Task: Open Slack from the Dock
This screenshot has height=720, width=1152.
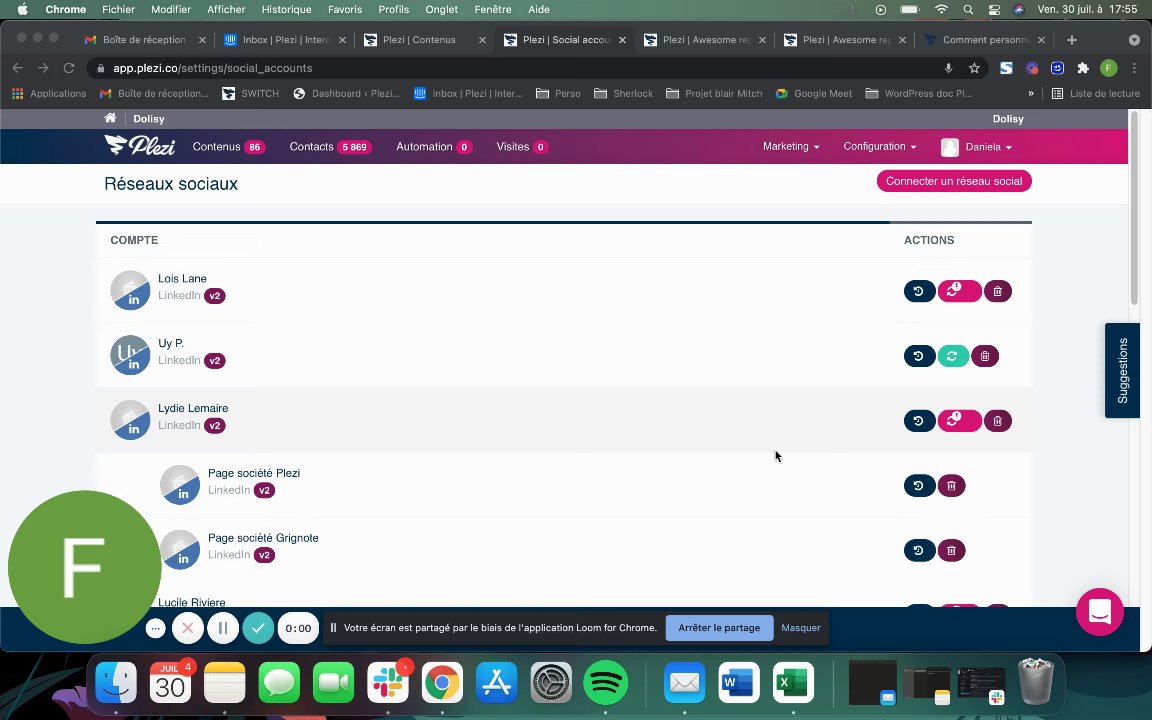Action: coord(388,683)
